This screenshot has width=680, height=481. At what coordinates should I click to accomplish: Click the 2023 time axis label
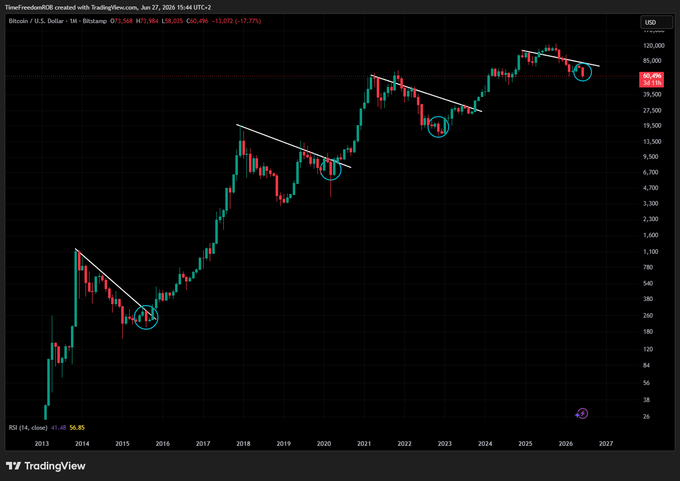point(445,444)
